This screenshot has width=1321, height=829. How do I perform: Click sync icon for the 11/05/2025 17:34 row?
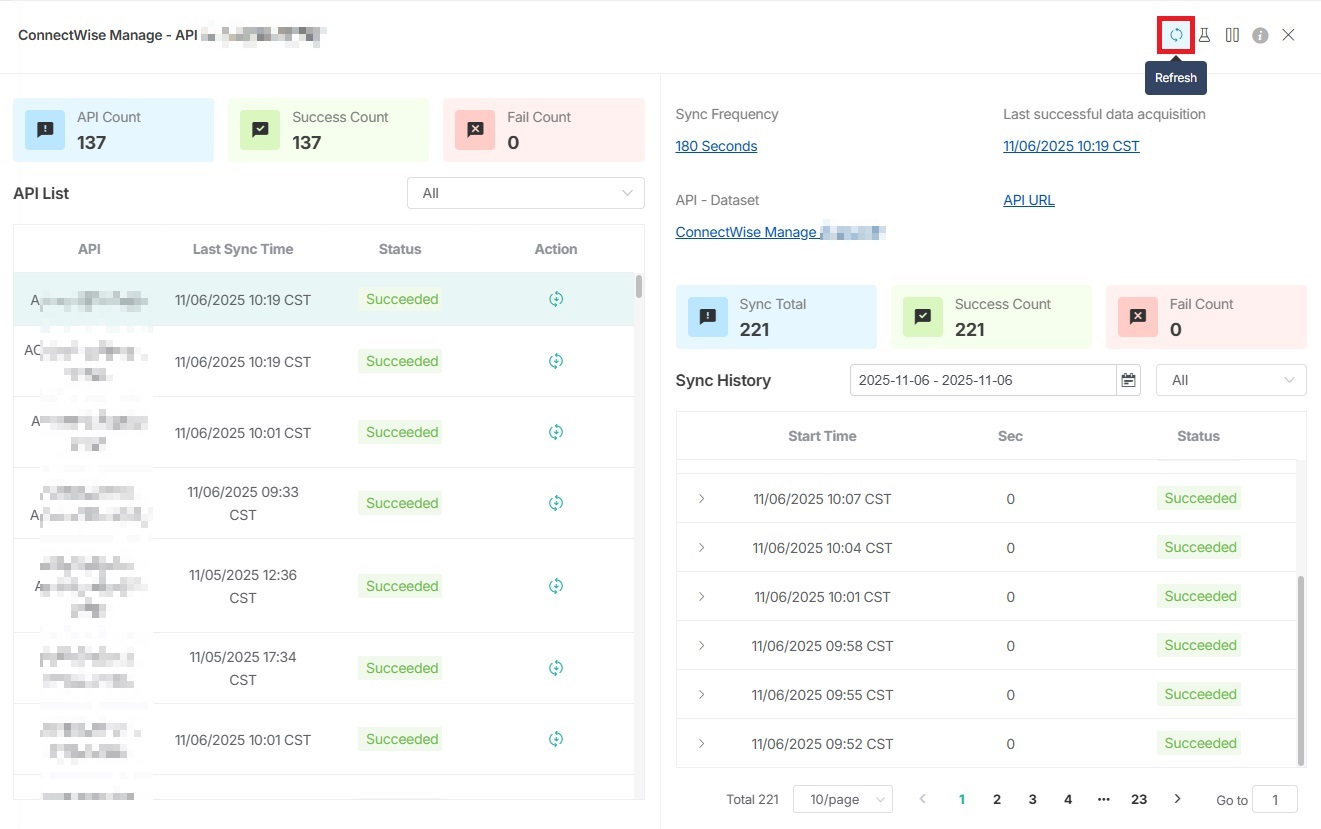[556, 668]
